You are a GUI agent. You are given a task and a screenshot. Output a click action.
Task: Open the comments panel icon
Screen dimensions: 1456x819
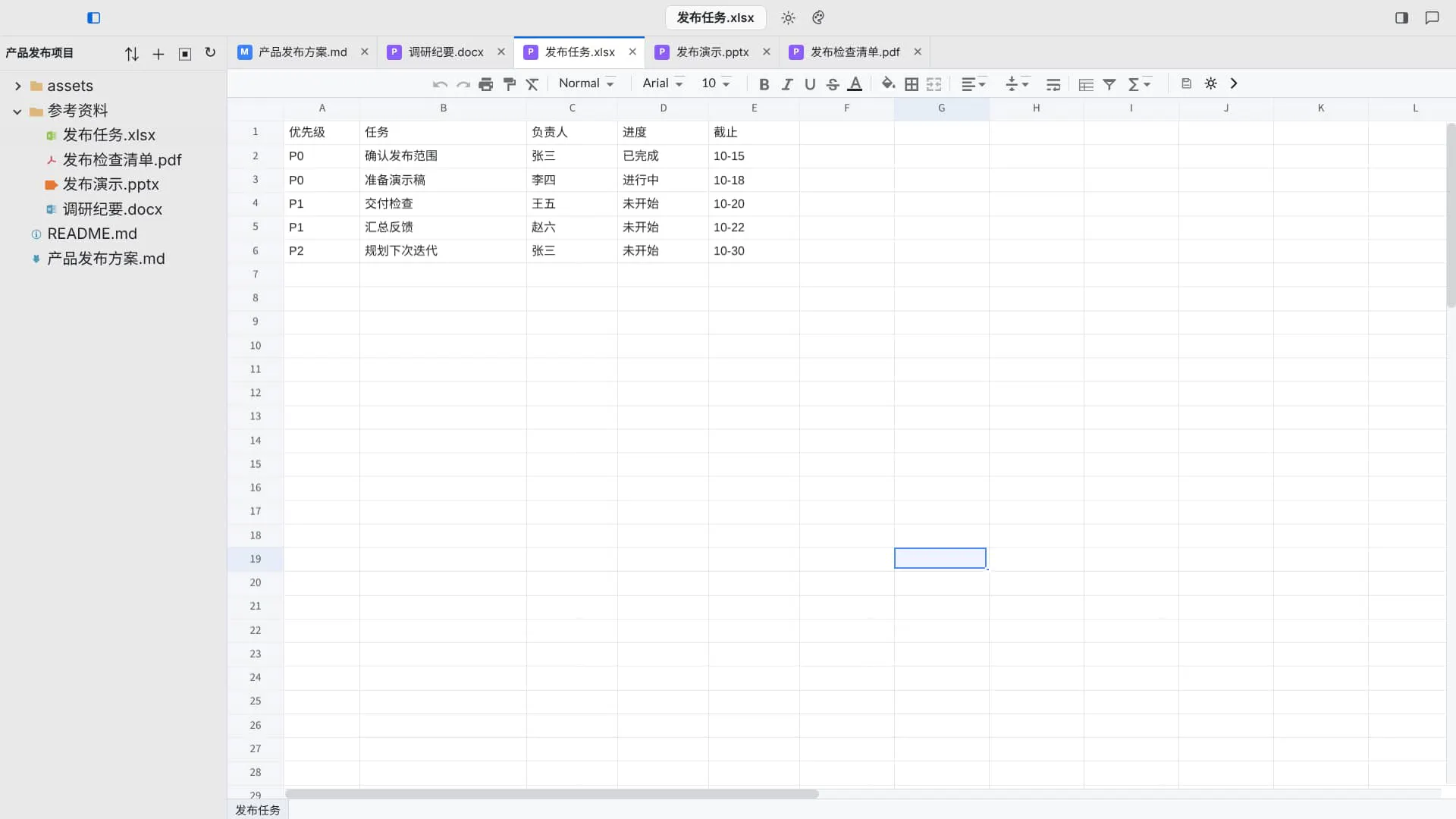point(1432,17)
